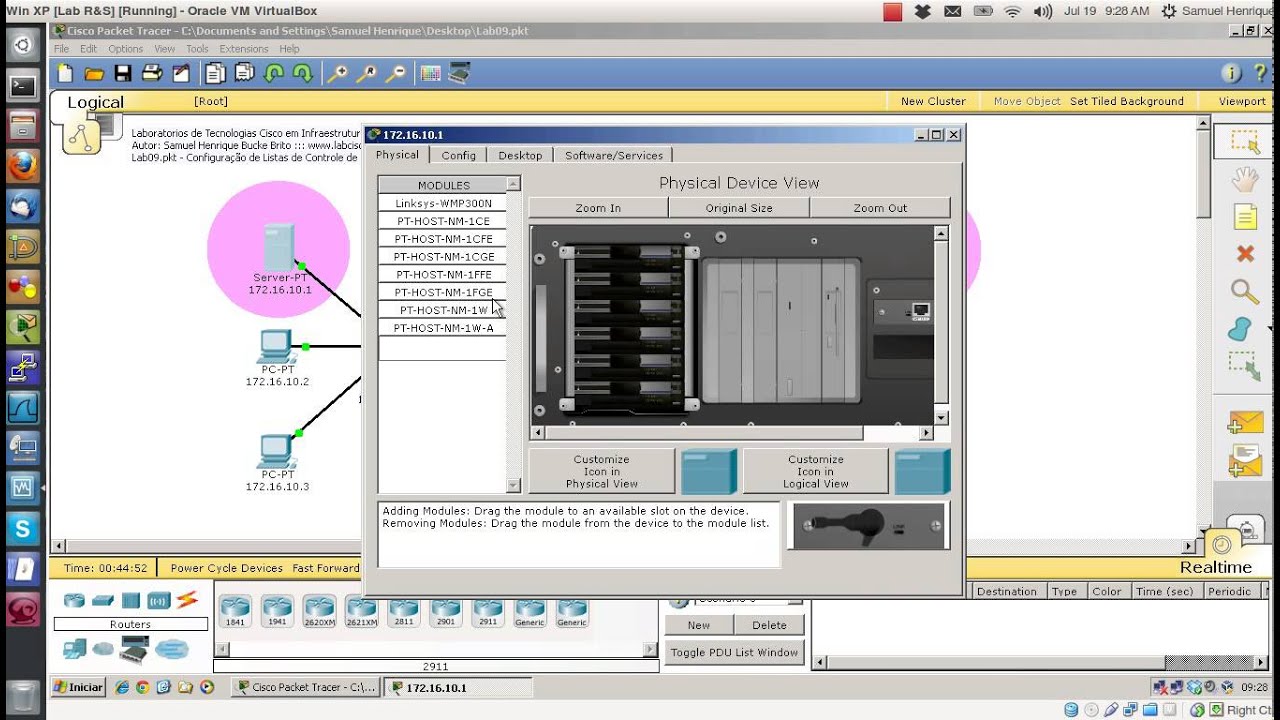Viewport: 1280px width, 720px height.
Task: Switch to the Desktop tab
Action: [520, 155]
